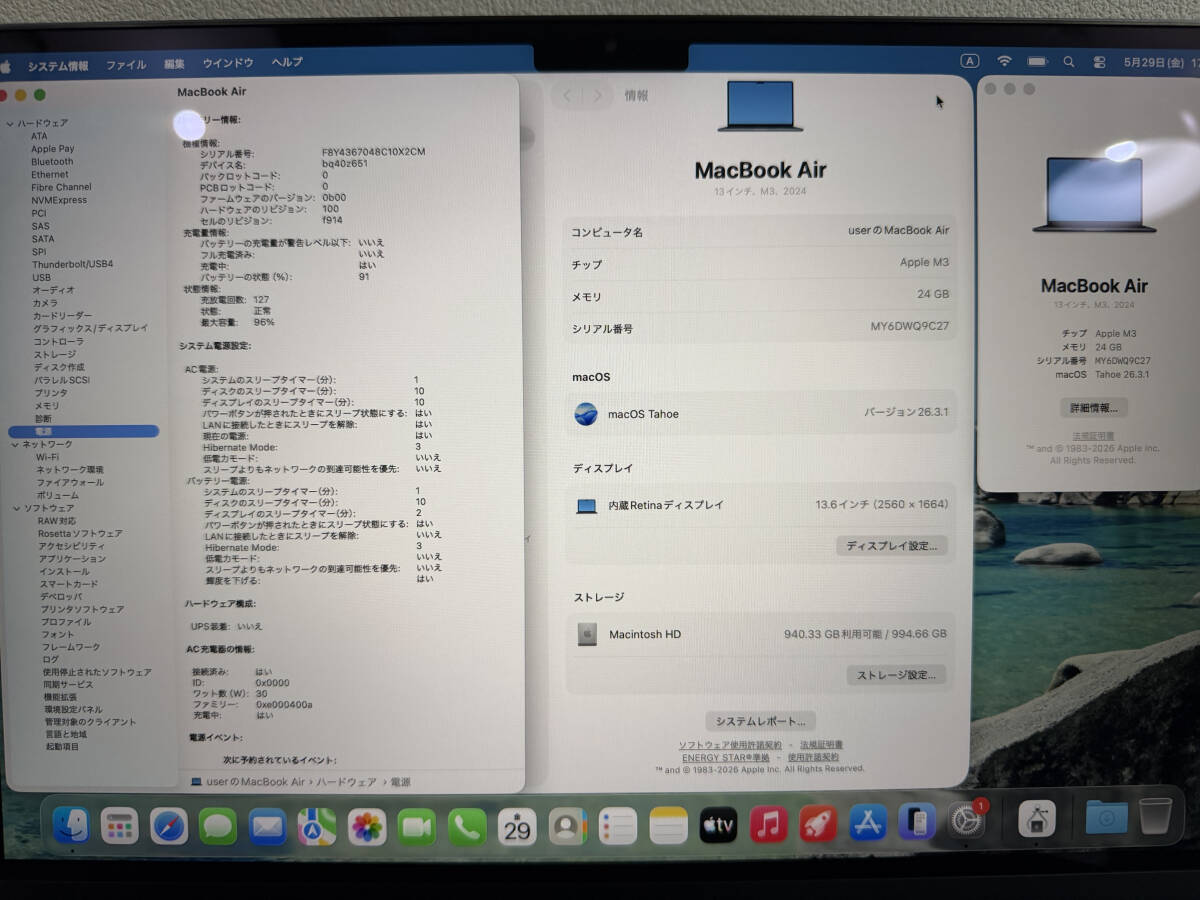This screenshot has height=900, width=1200.
Task: Open System Settings with badge in Dock
Action: [x=967, y=820]
